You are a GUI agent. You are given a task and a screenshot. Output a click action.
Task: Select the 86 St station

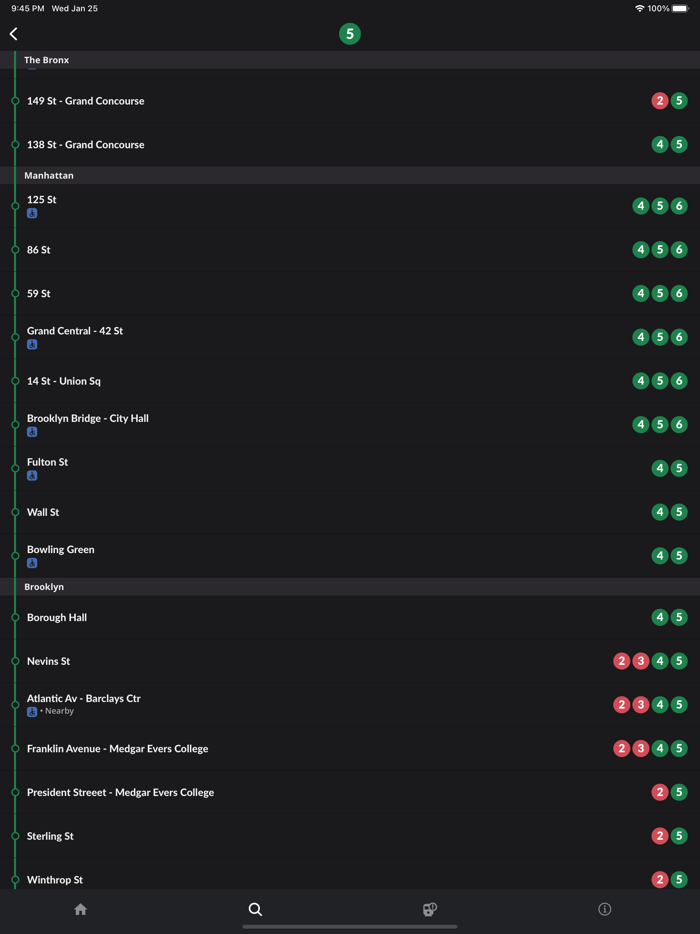[350, 250]
